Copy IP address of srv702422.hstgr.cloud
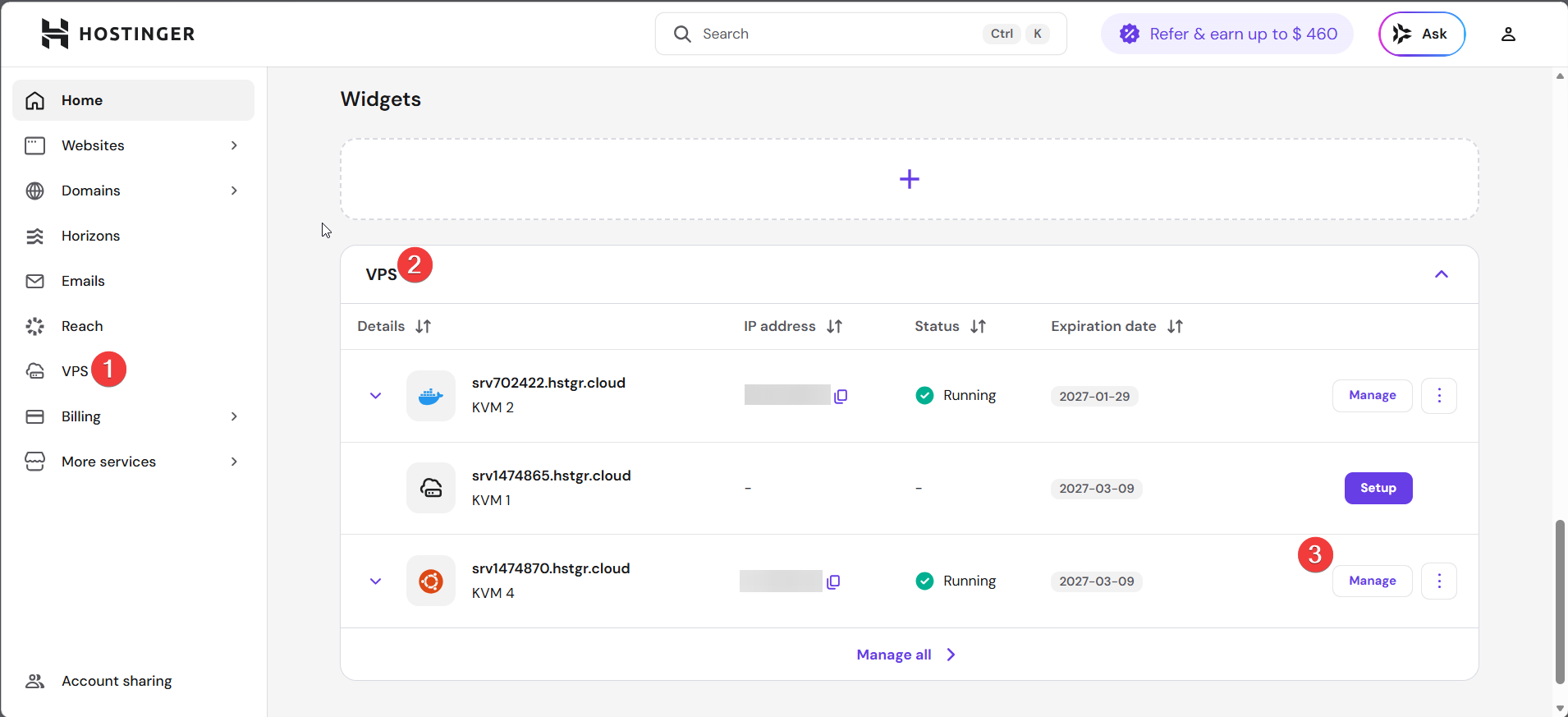The image size is (1568, 717). [841, 396]
